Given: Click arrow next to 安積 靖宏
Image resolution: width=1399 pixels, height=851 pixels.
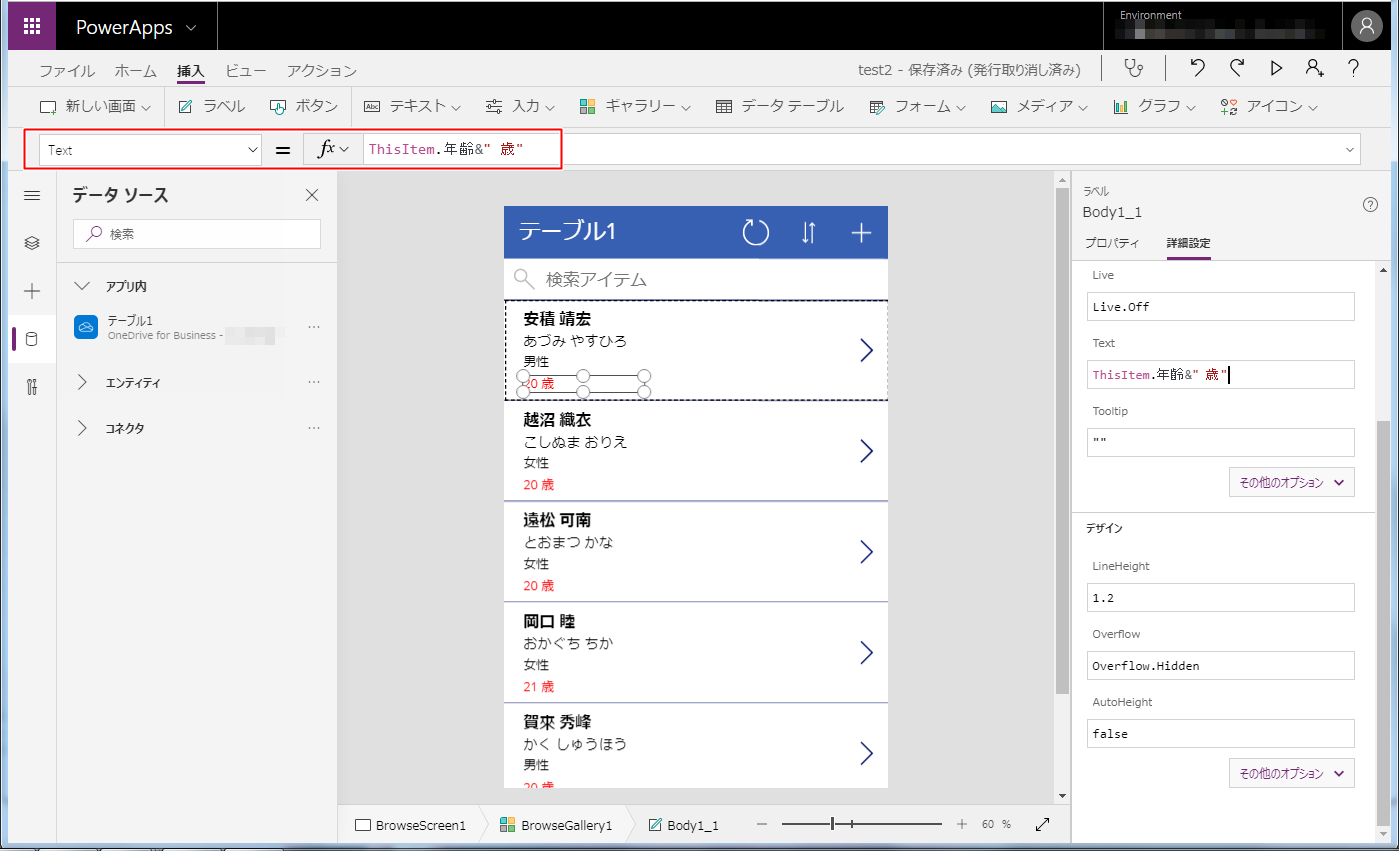Looking at the screenshot, I should point(867,350).
